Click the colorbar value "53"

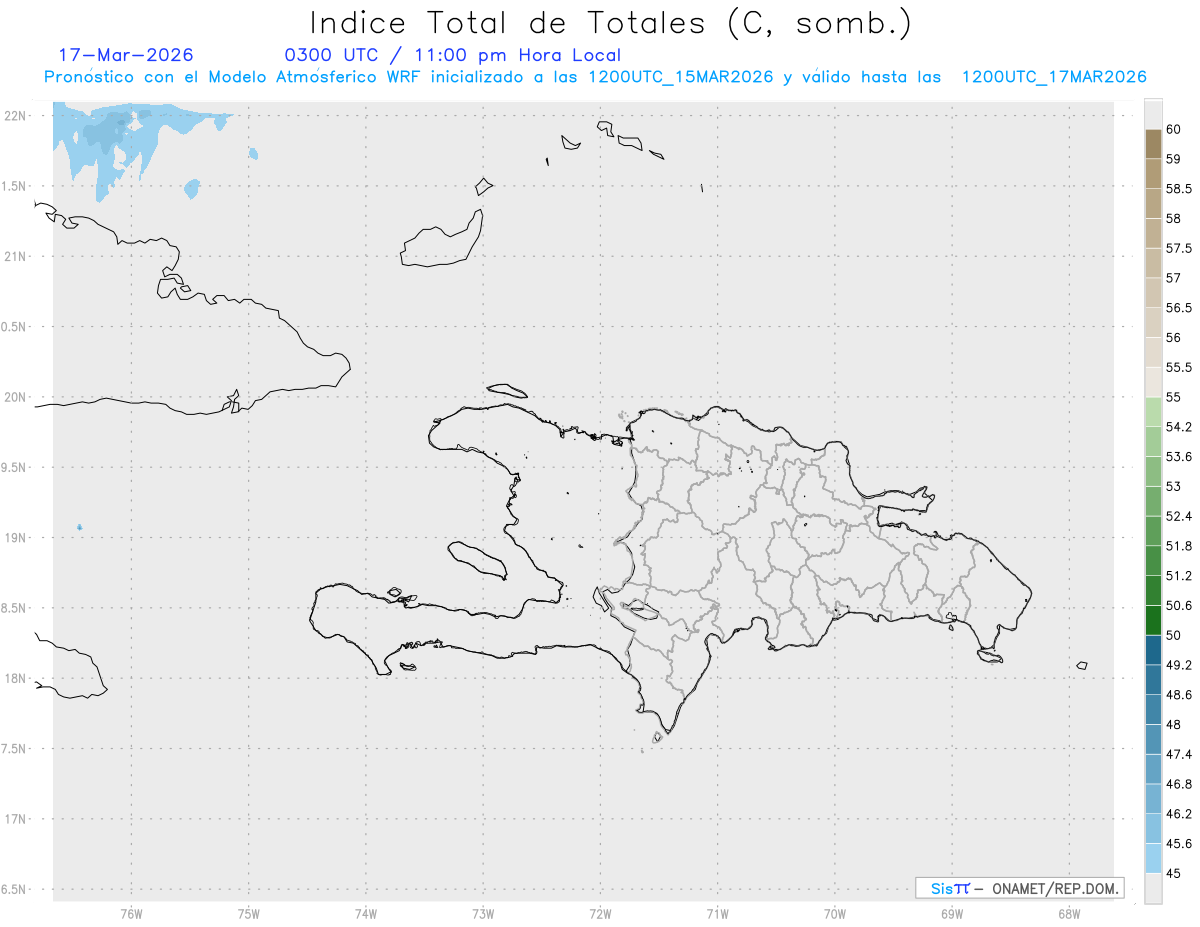1173,486
